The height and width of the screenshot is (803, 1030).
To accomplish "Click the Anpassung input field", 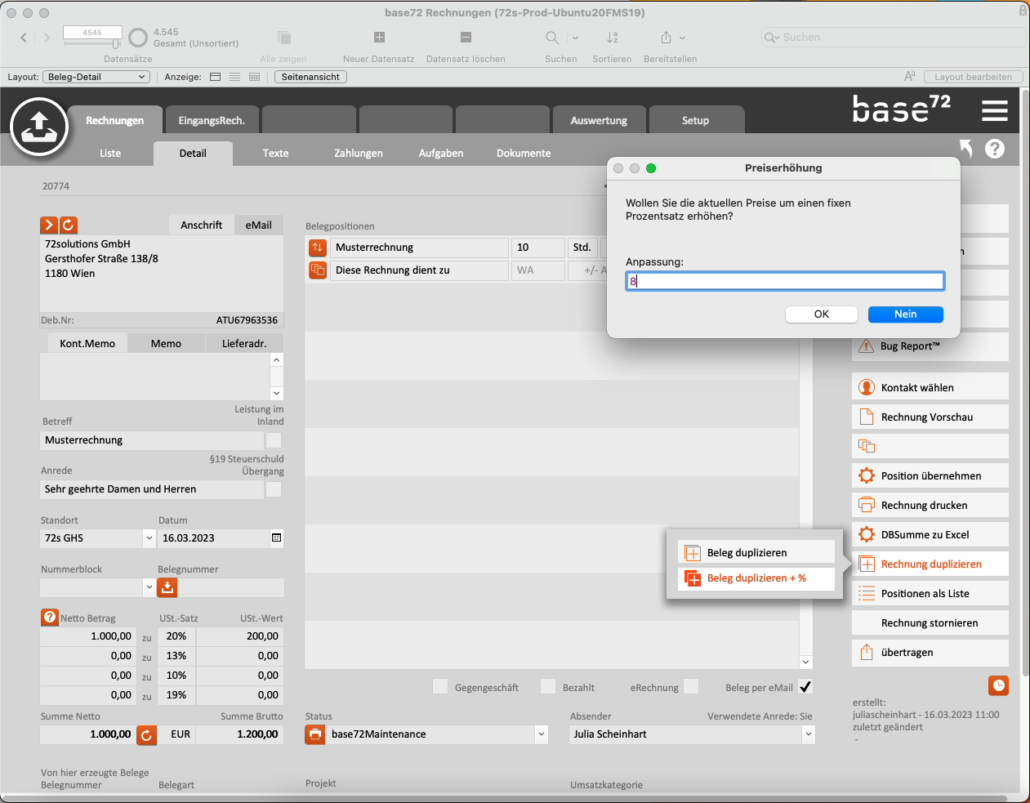I will pos(785,281).
